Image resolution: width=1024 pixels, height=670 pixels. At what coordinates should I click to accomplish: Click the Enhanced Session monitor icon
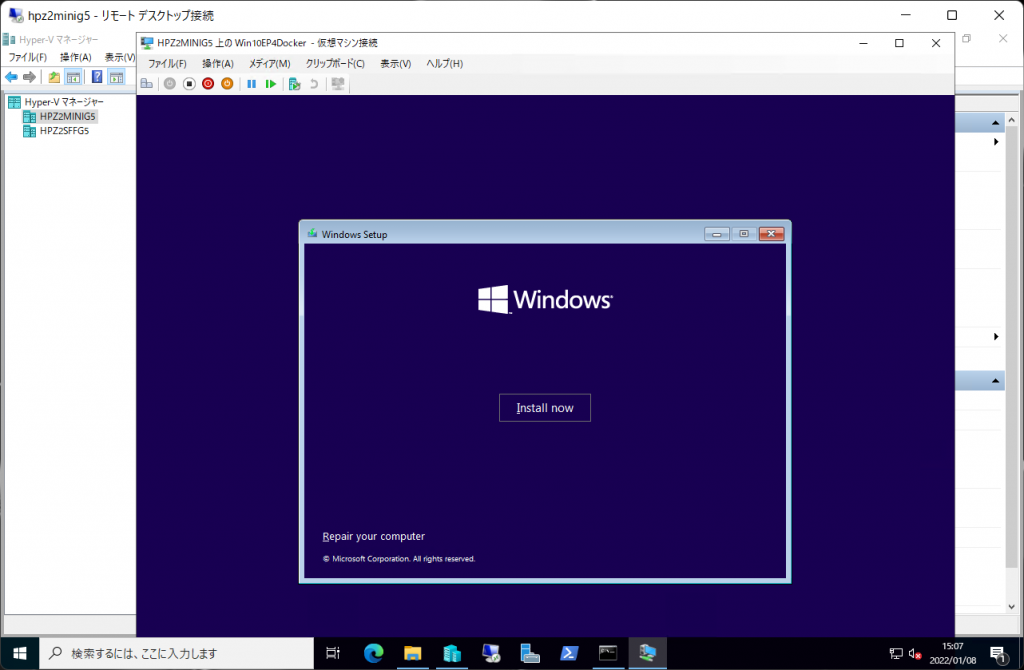[338, 84]
